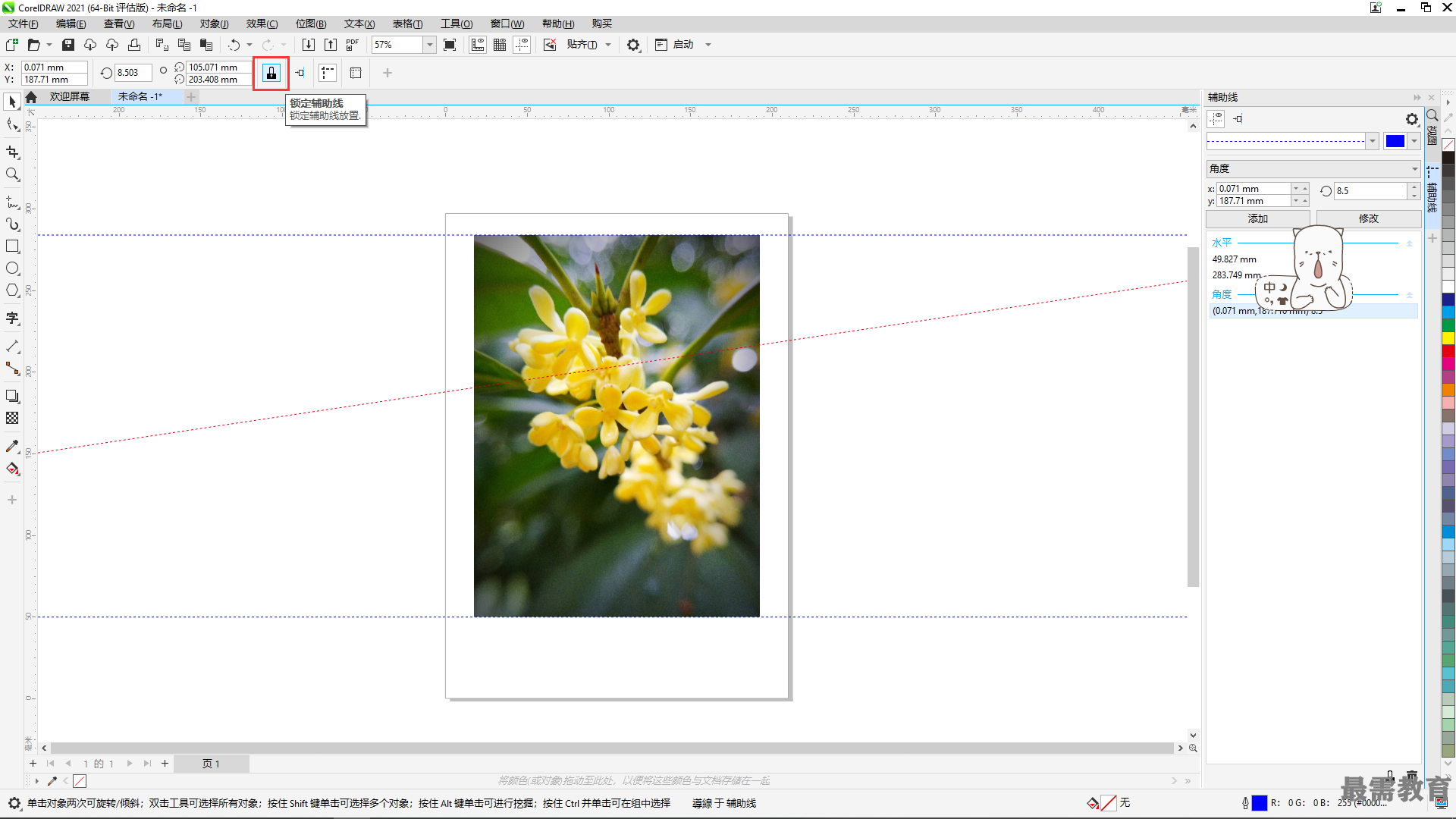Select the Color Eyedropper tool
Viewport: 1456px width, 819px height.
pyautogui.click(x=12, y=447)
